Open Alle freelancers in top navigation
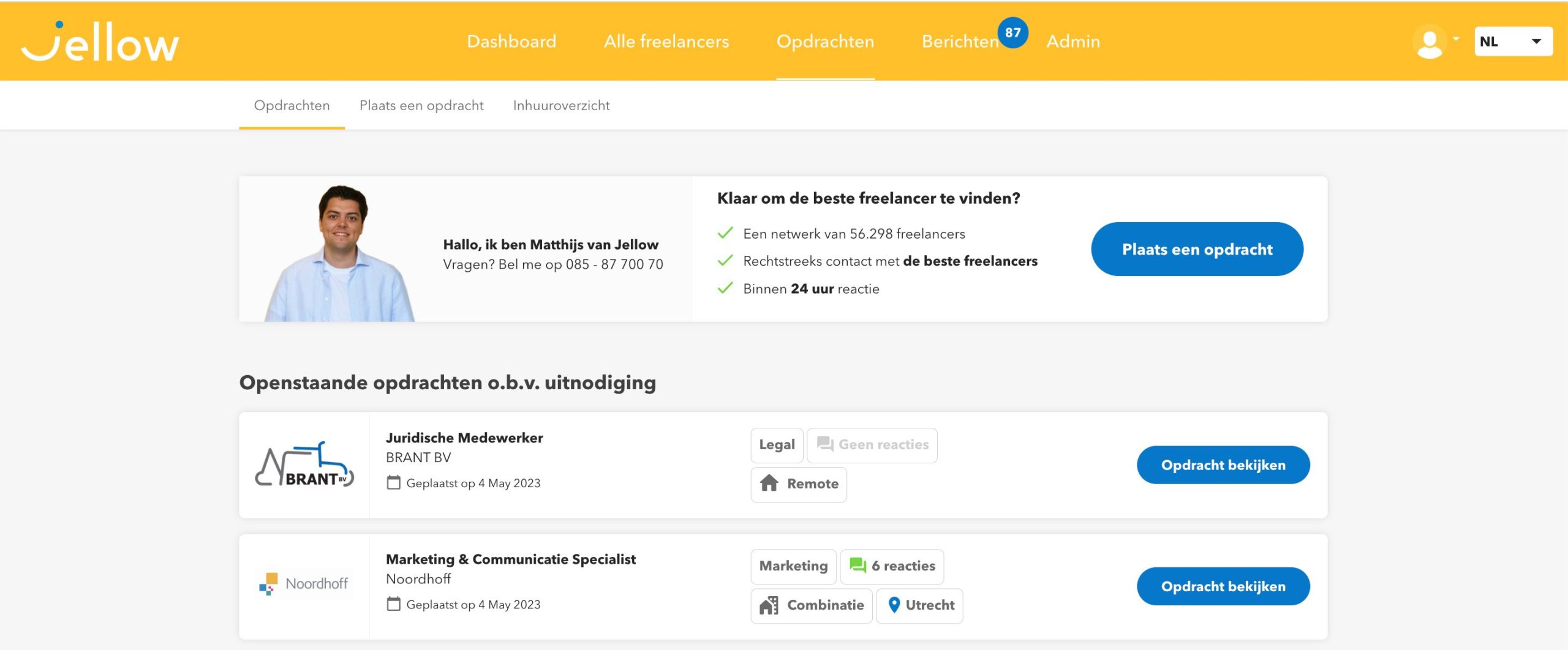Viewport: 1568px width, 650px height. (x=666, y=42)
